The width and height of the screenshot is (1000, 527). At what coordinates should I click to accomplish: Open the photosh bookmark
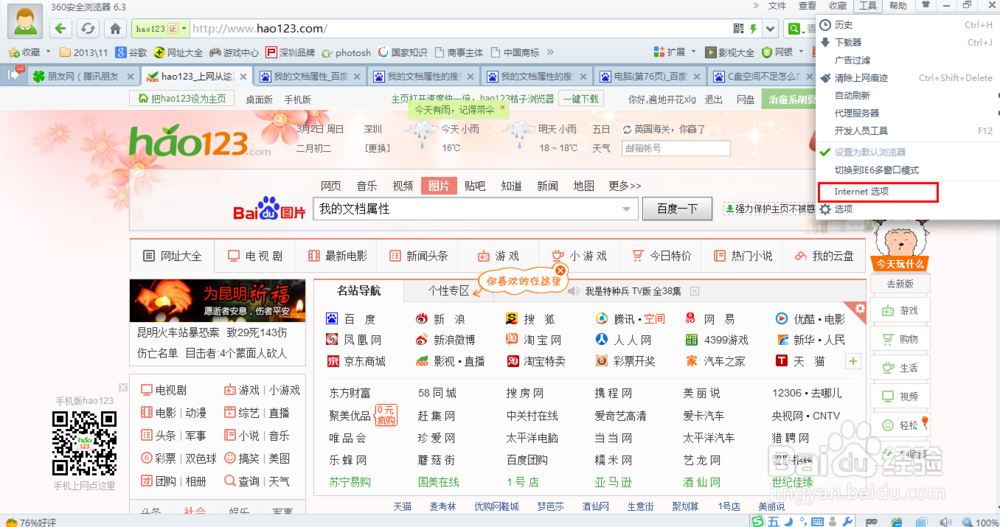pos(346,52)
